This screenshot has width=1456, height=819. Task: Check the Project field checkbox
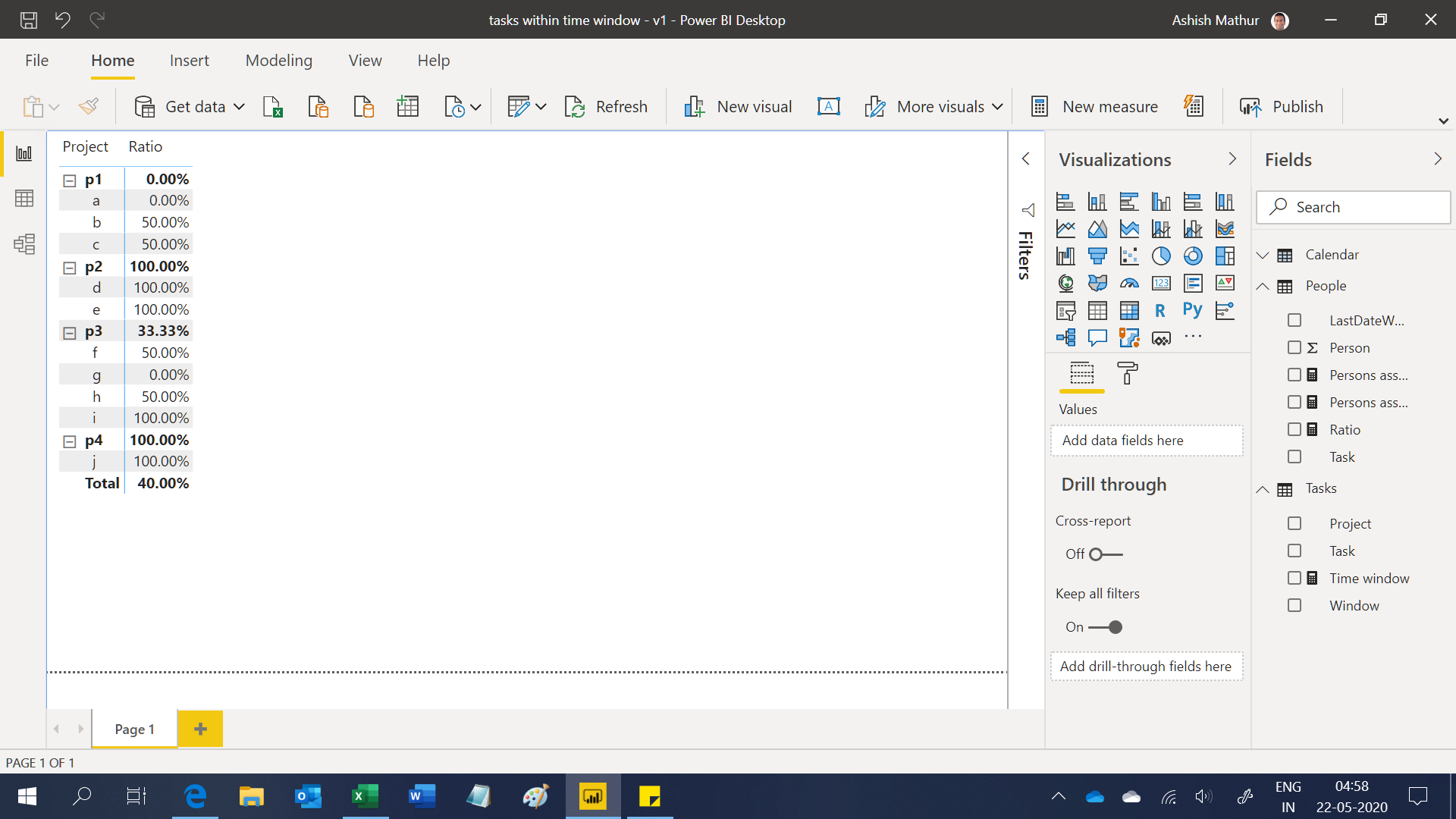click(x=1294, y=524)
